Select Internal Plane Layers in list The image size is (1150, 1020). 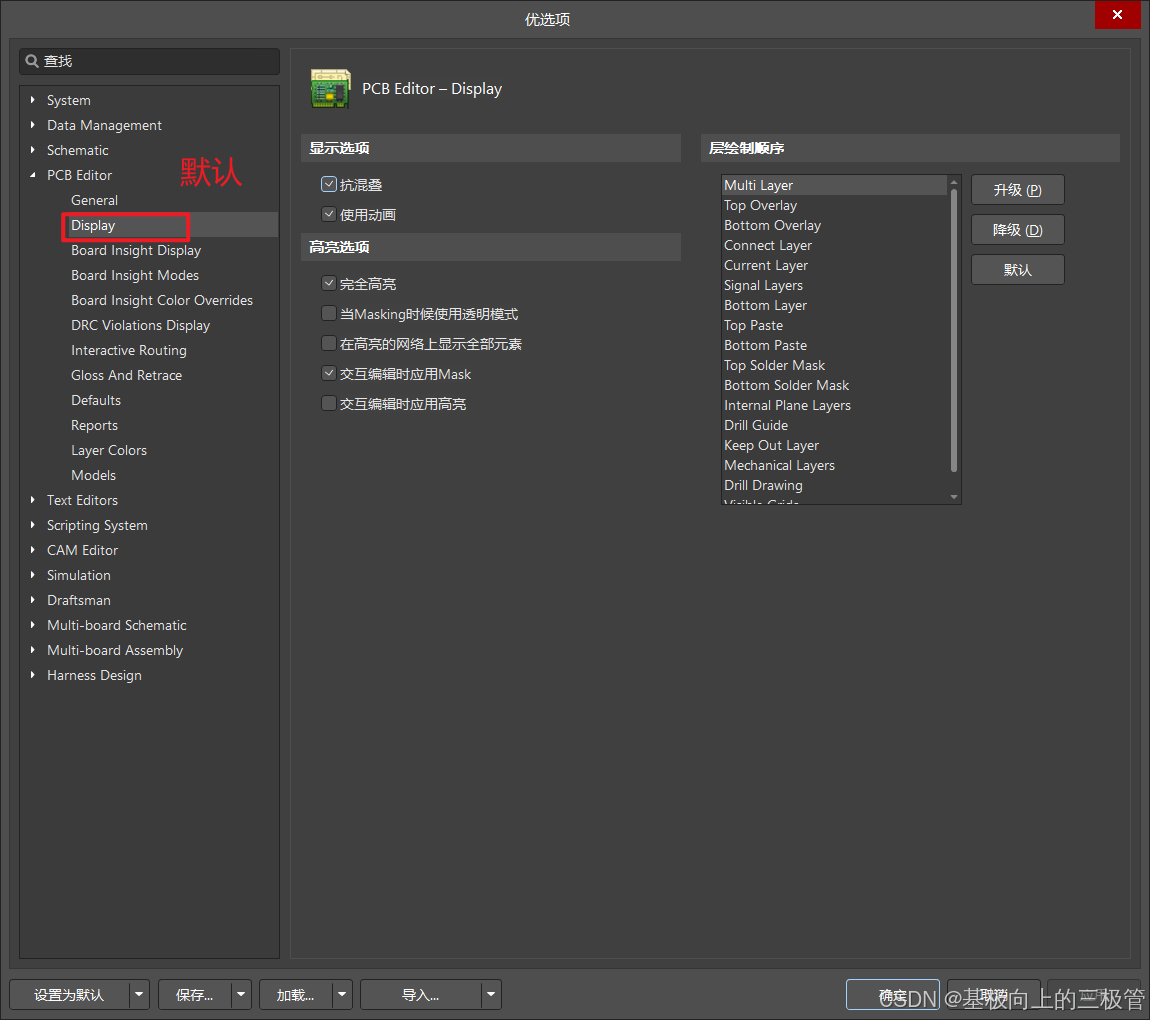coord(835,405)
